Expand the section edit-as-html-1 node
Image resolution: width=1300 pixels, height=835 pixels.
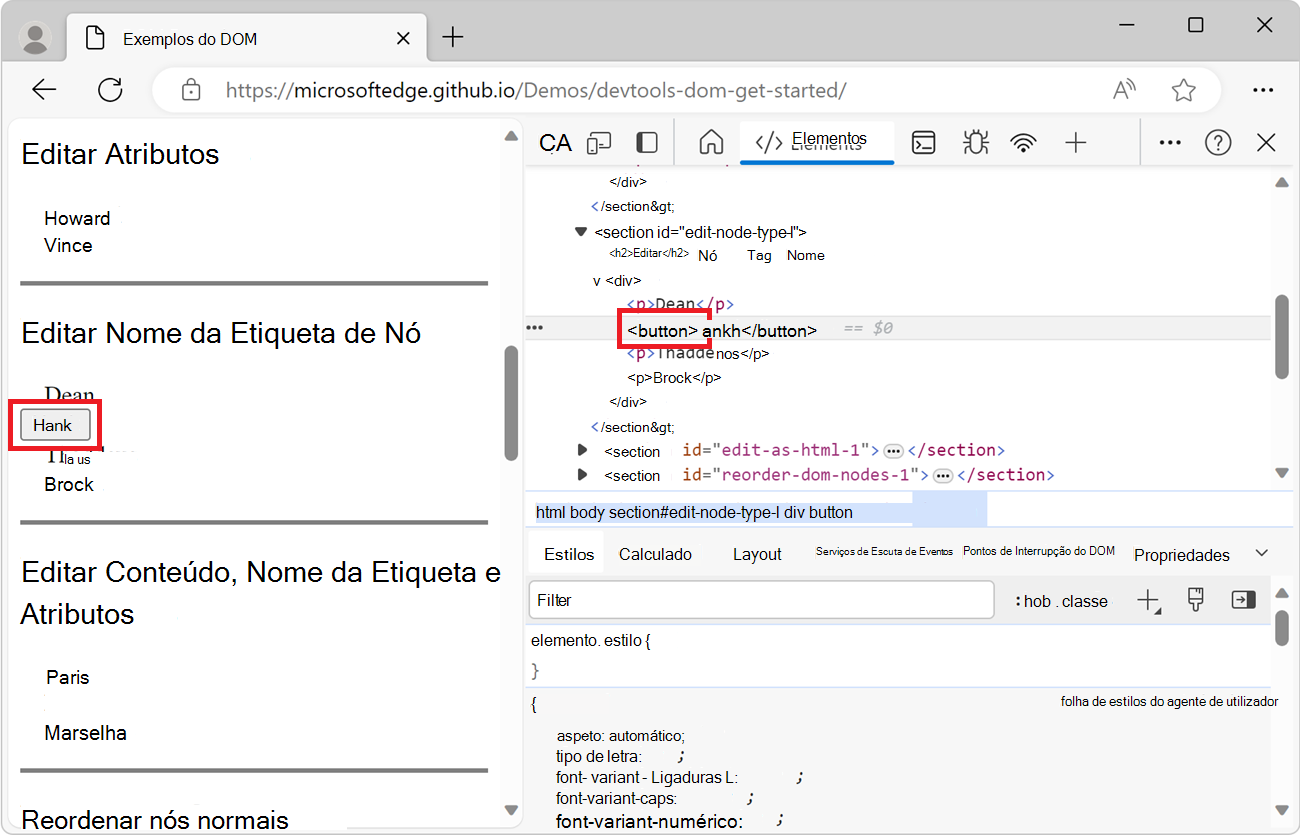pos(583,451)
